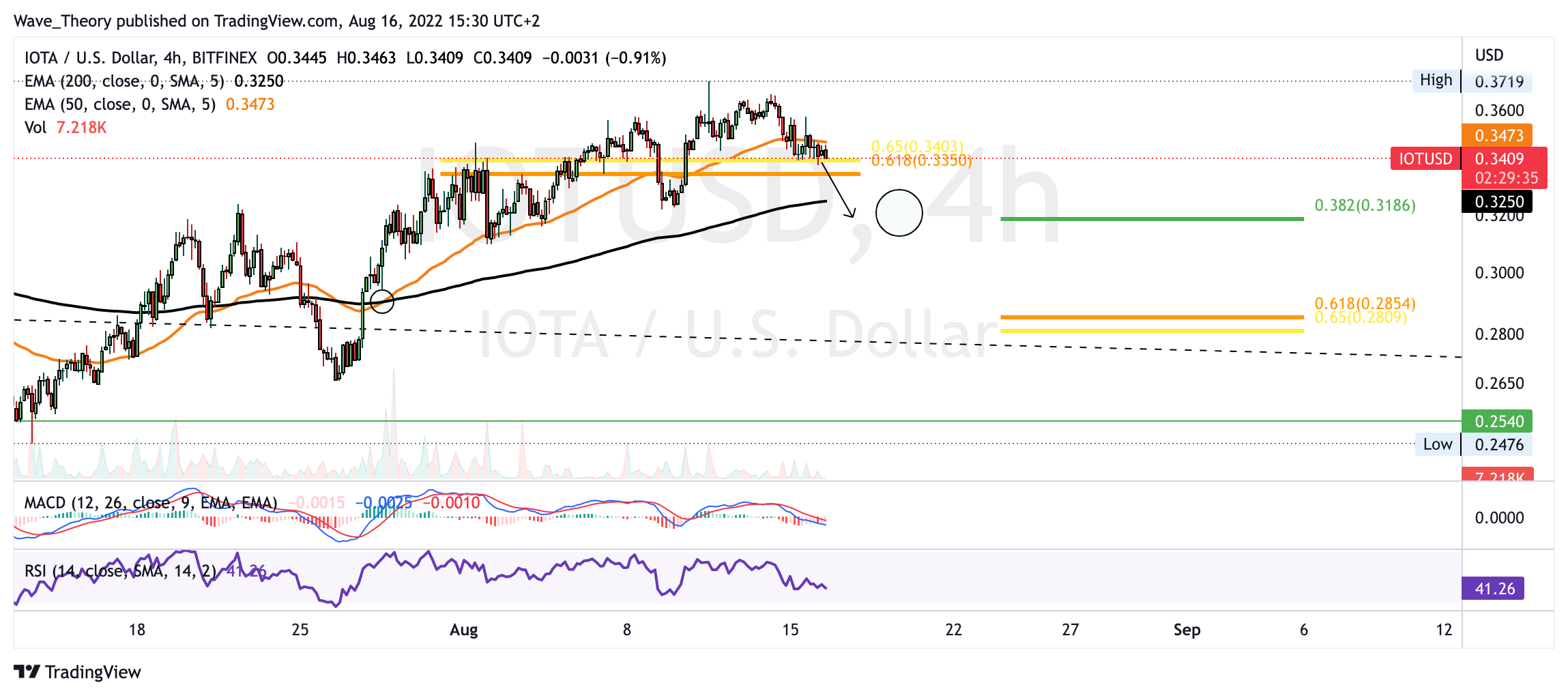
Task: Click the 0.2650 price axis value
Action: [x=1499, y=383]
